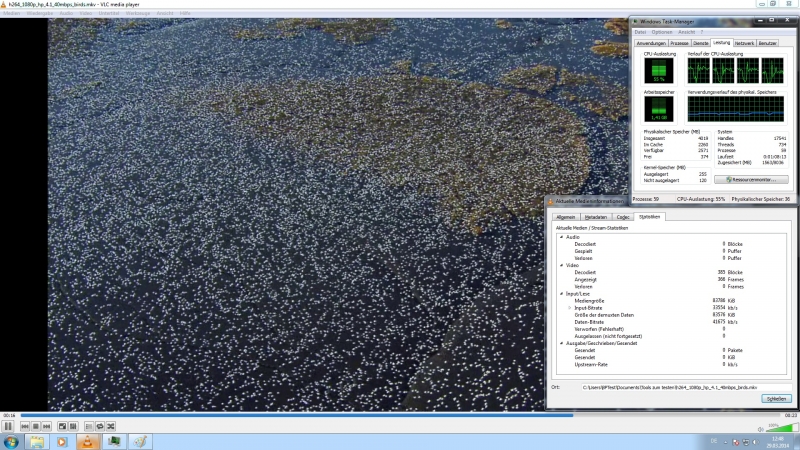Screen dimensions: 800x450
Task: Open the Windows Start menu
Action: [x=11, y=442]
